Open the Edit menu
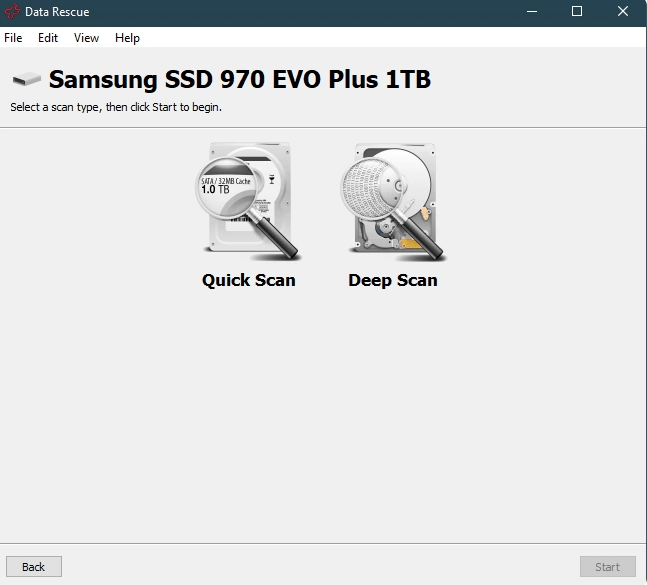 [x=48, y=38]
